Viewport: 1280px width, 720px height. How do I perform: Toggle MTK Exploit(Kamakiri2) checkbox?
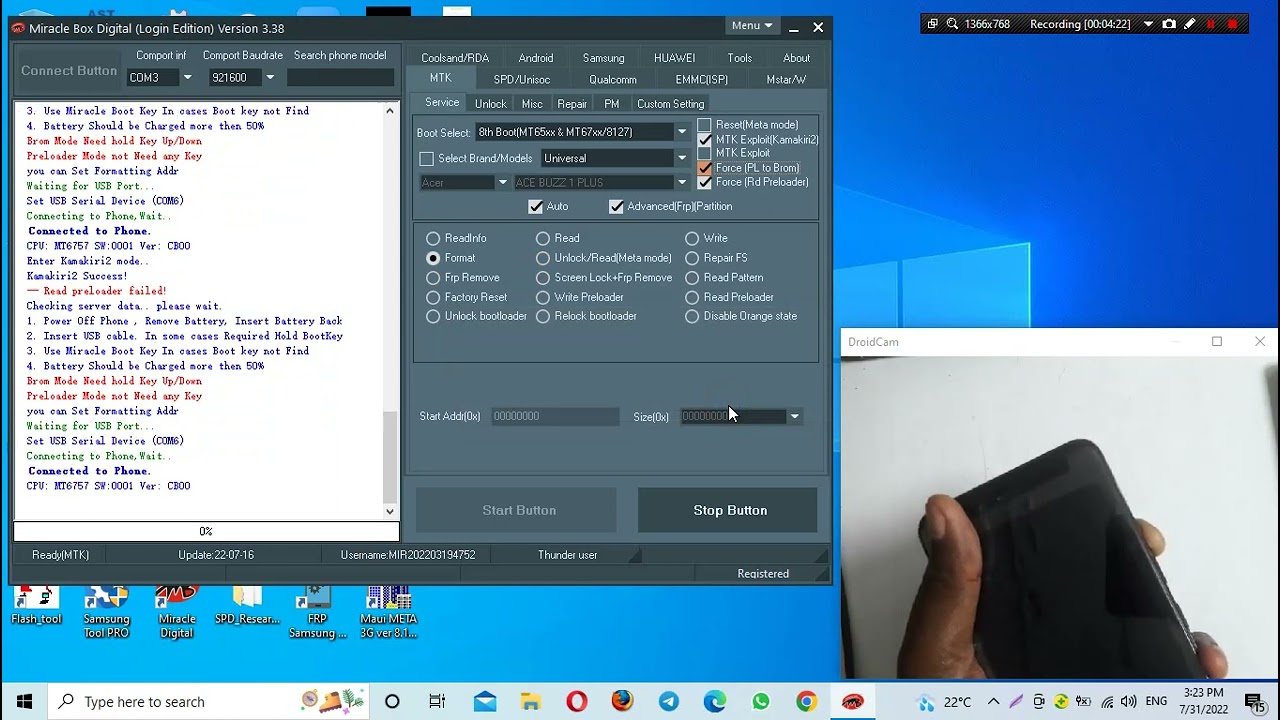click(x=705, y=140)
